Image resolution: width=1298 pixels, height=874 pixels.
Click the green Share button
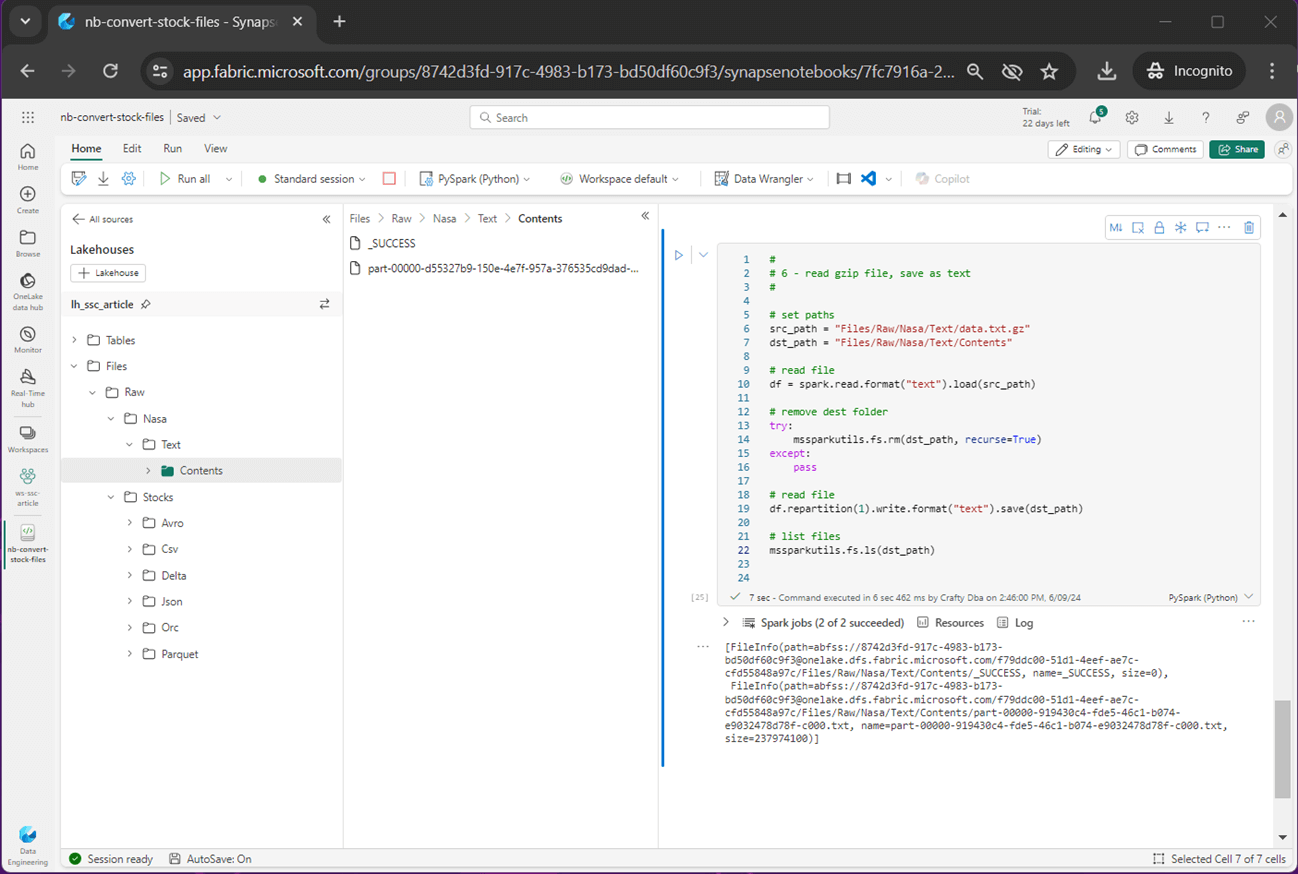(1236, 149)
